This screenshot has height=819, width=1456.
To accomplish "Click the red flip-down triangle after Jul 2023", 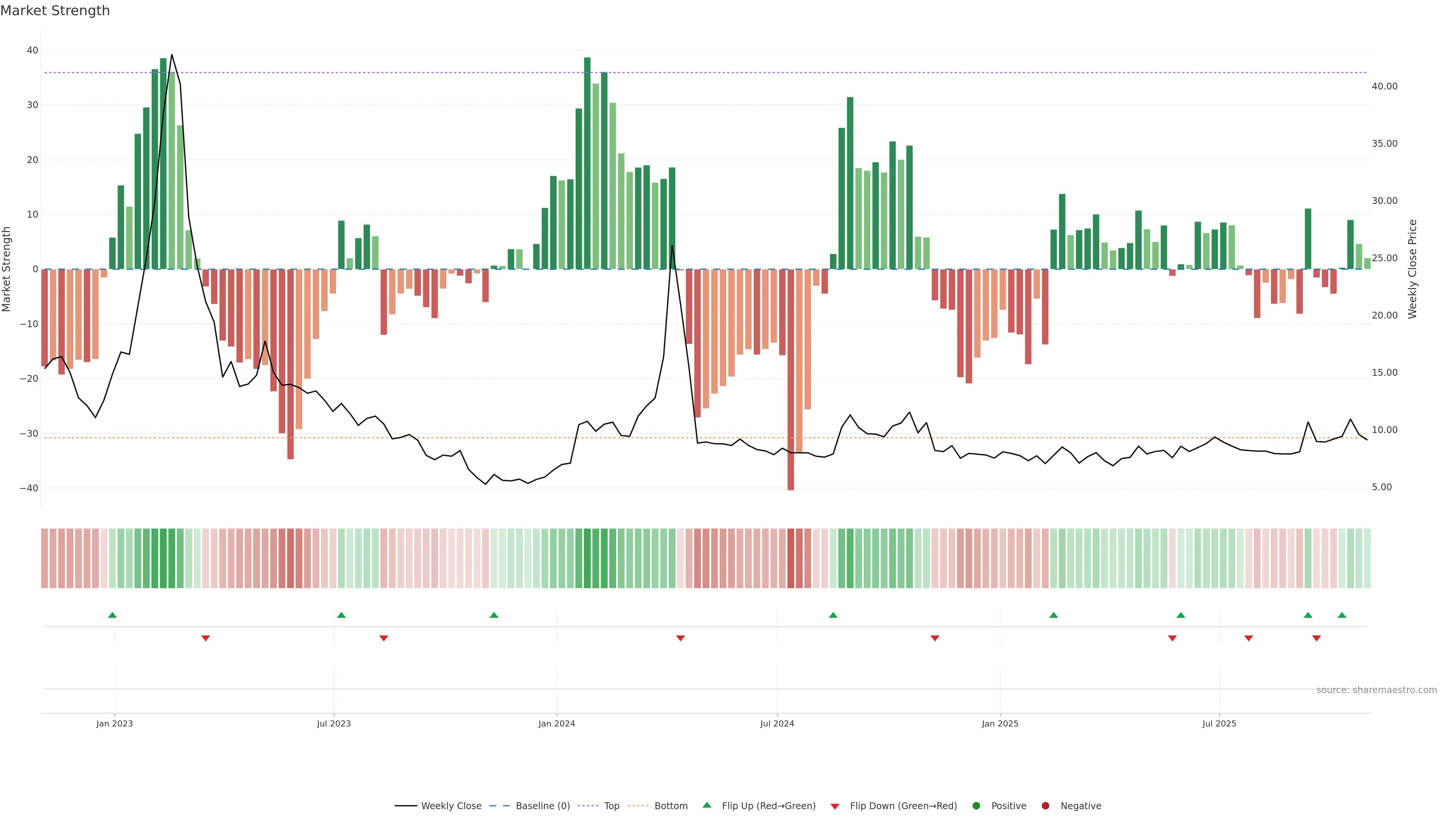I will pyautogui.click(x=384, y=638).
